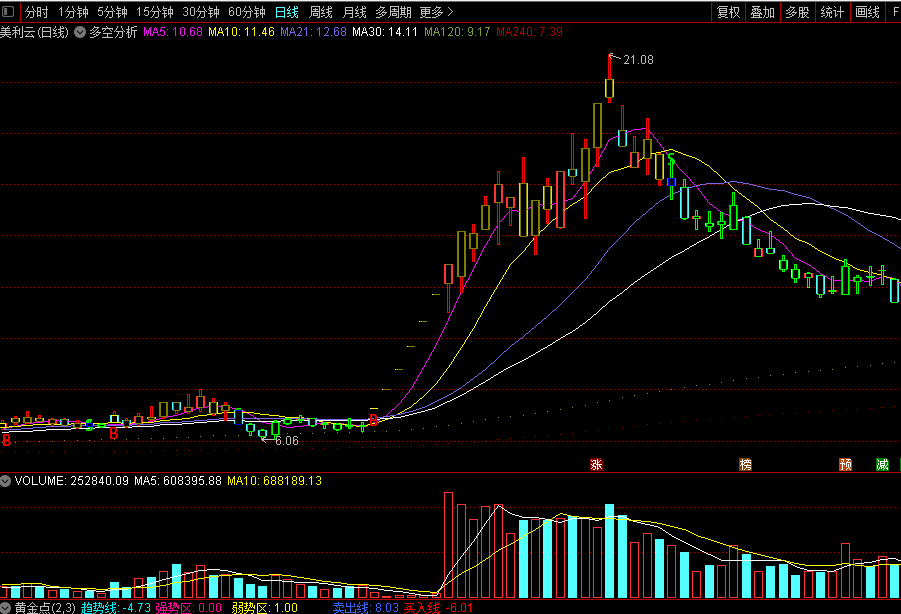The height and width of the screenshot is (614, 901).
Task: Select the 5分钟 period tab
Action: click(112, 12)
